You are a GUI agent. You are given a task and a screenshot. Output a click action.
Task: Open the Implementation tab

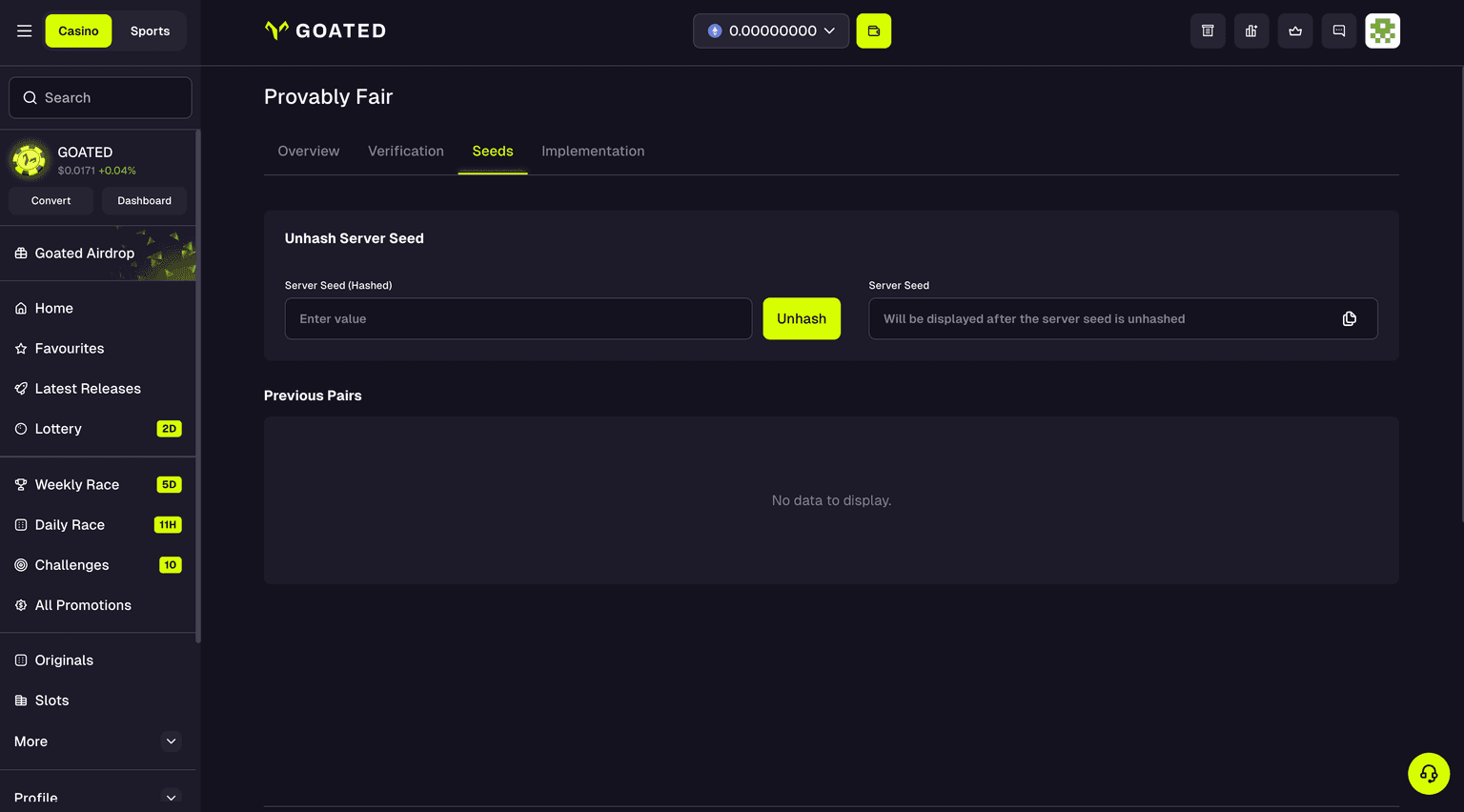coord(593,151)
